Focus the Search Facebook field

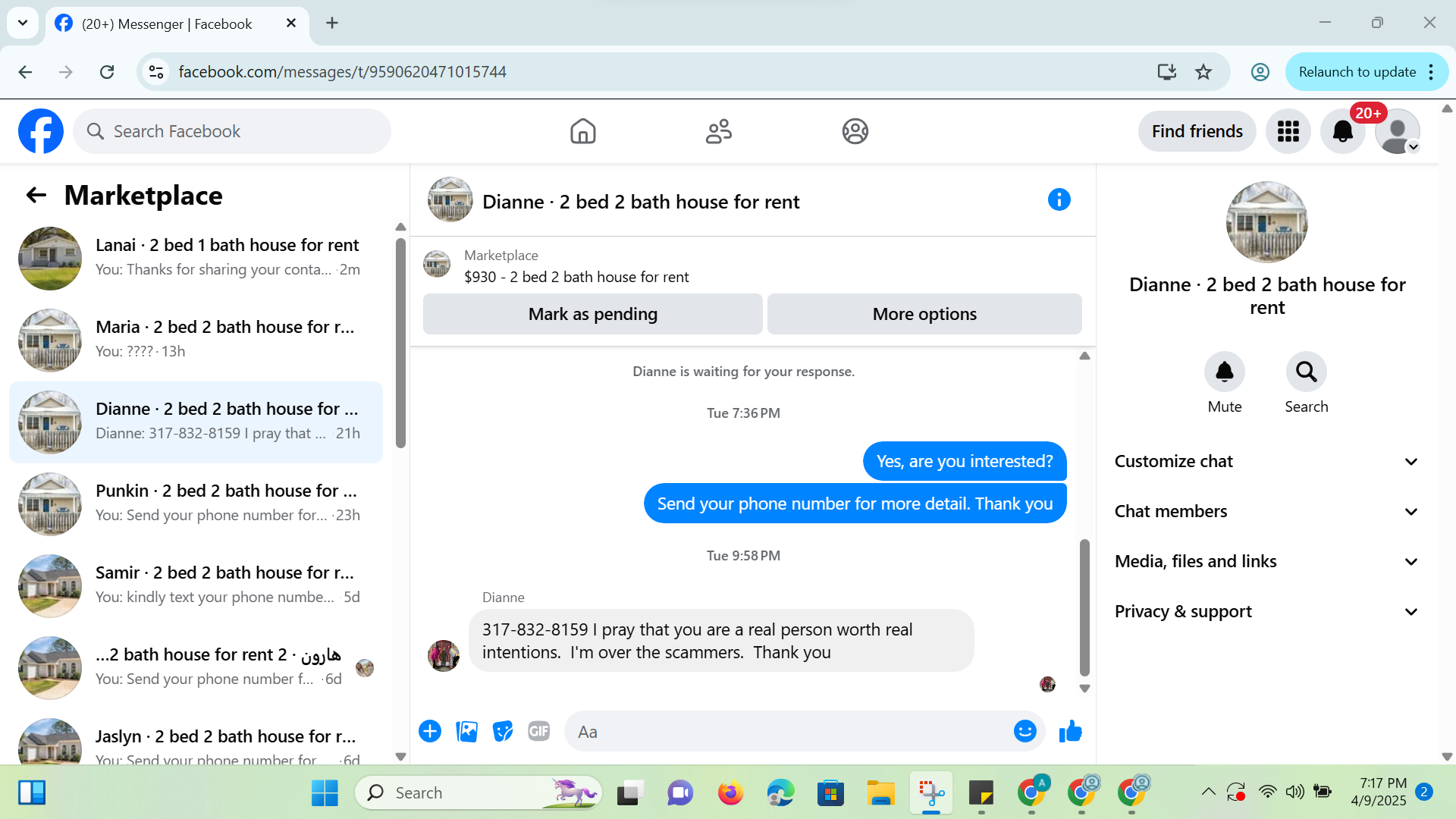click(x=232, y=131)
